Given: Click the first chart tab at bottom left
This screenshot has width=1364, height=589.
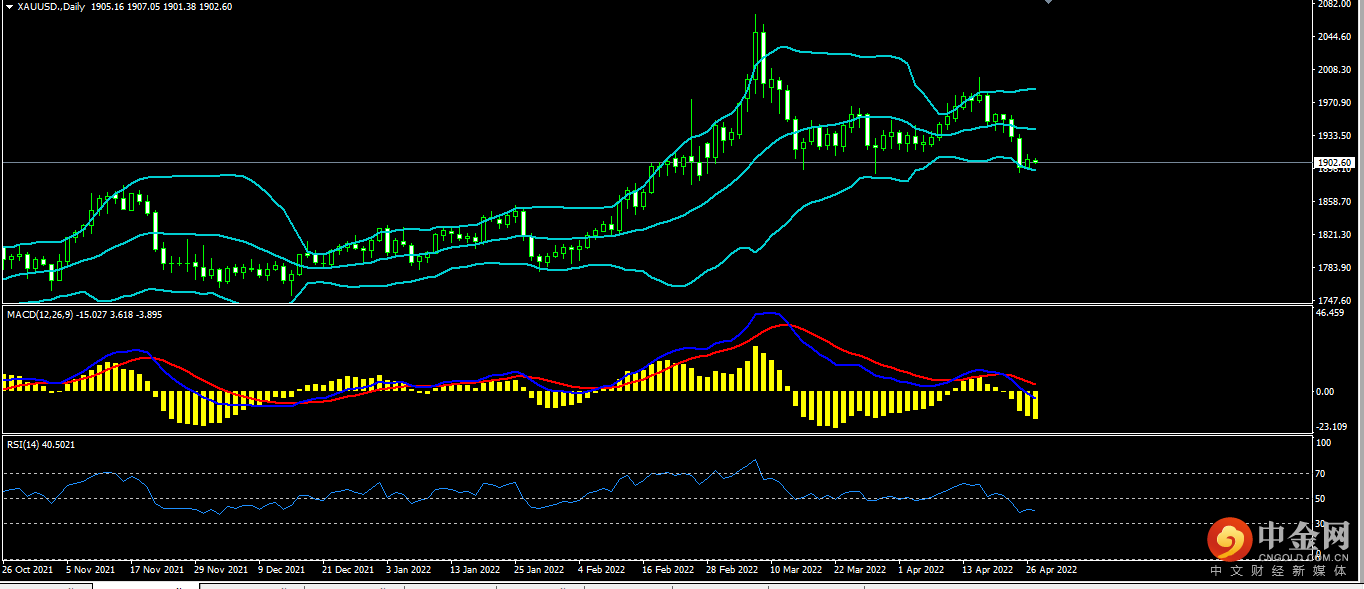Looking at the screenshot, I should (46, 586).
